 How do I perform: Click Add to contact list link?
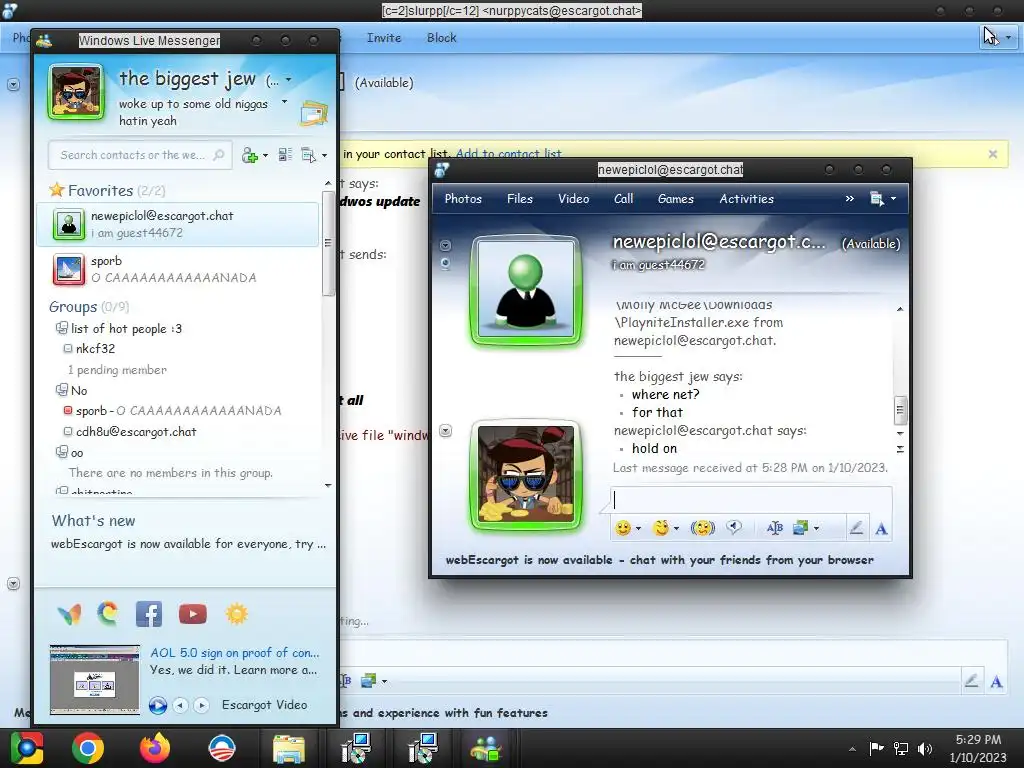coord(508,153)
